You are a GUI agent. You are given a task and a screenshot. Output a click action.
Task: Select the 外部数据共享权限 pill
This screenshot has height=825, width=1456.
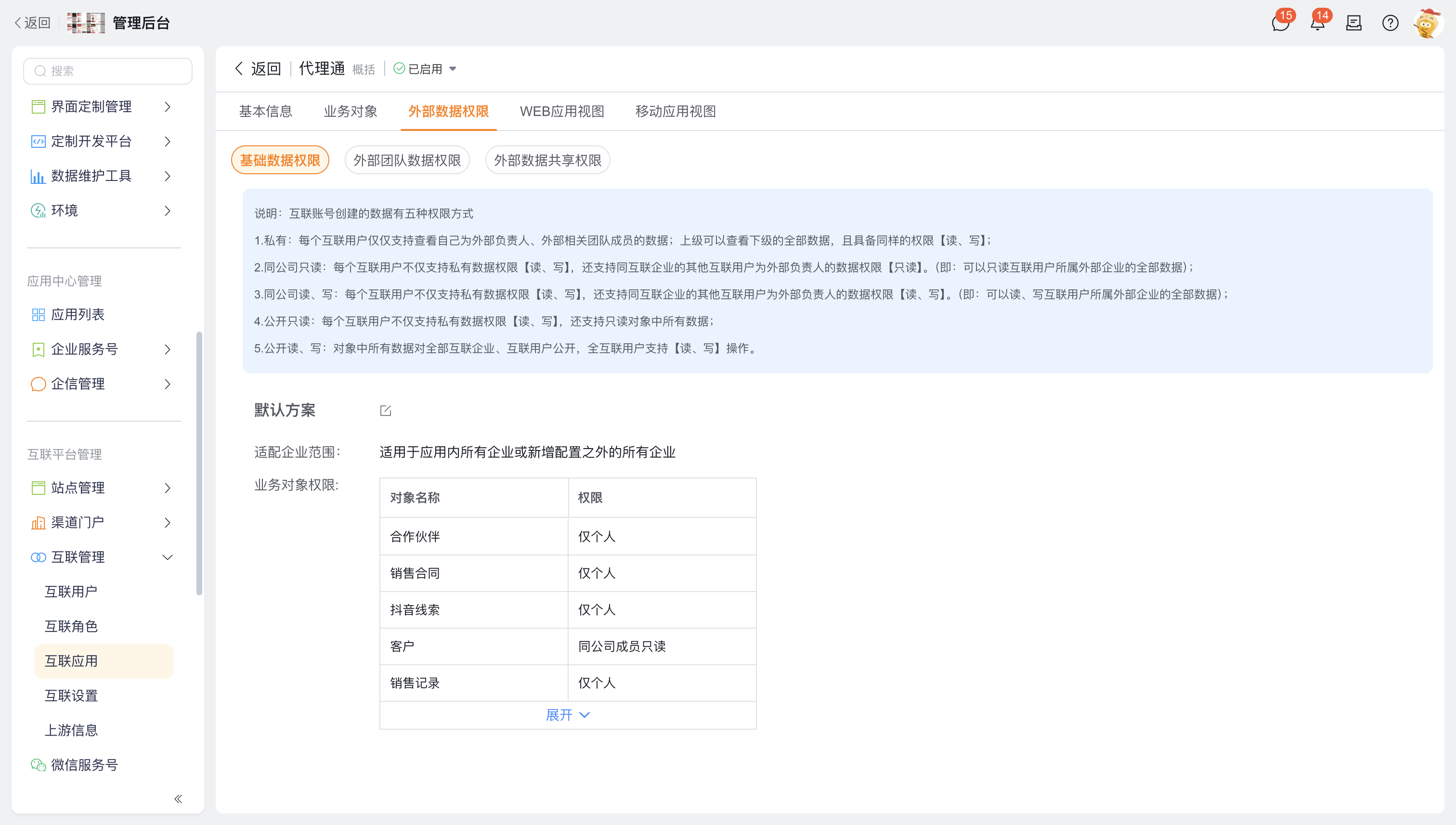coord(547,160)
